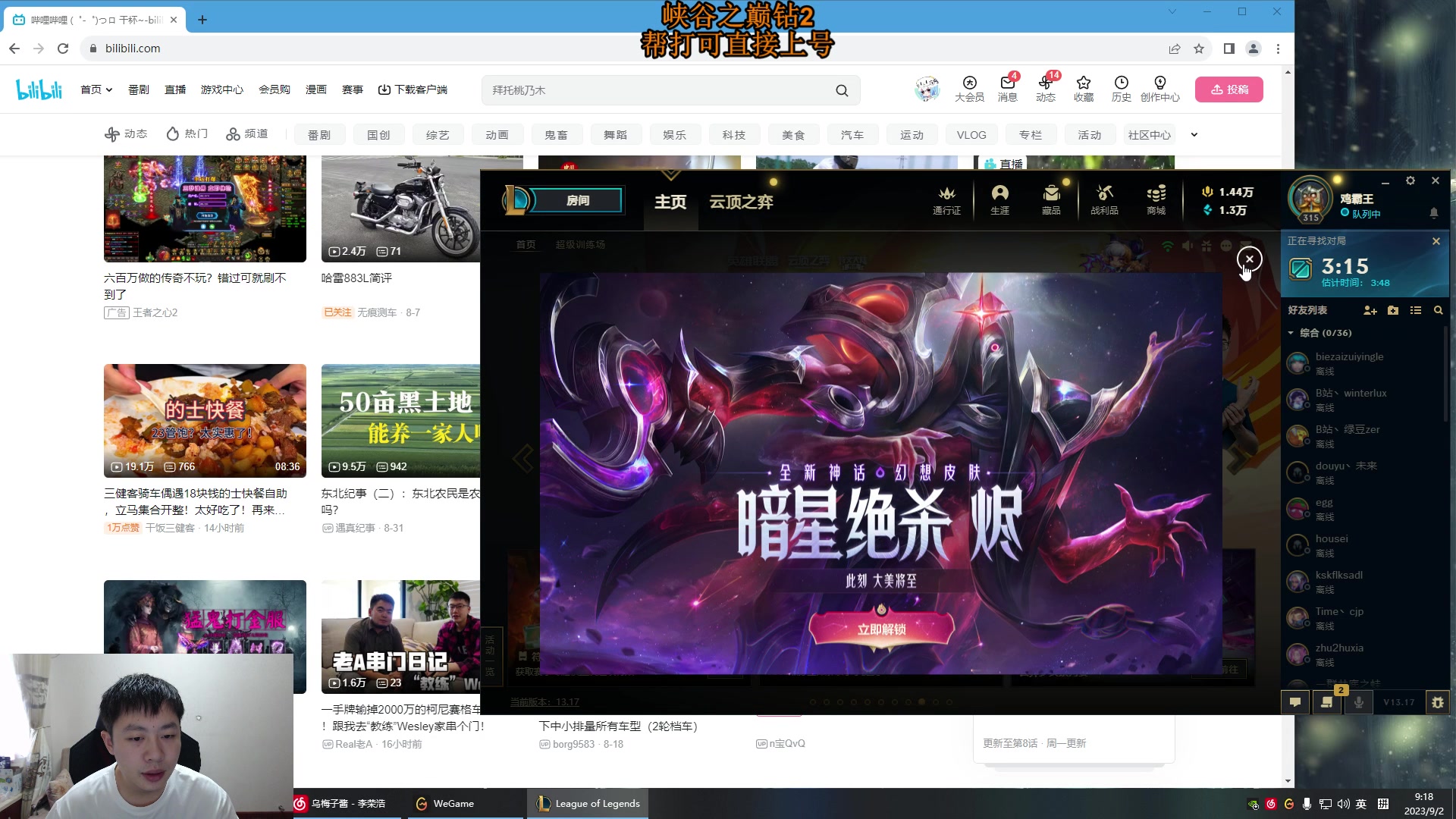1456x819 pixels.
Task: Switch to the 云顶之弈 tab
Action: click(x=741, y=202)
